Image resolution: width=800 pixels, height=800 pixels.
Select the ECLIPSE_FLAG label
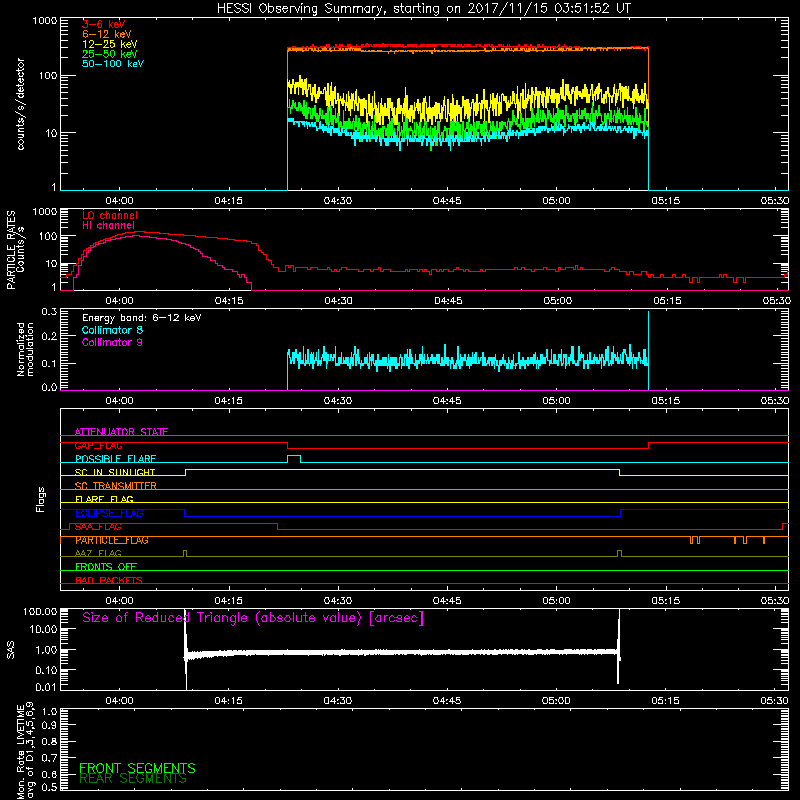click(x=109, y=513)
